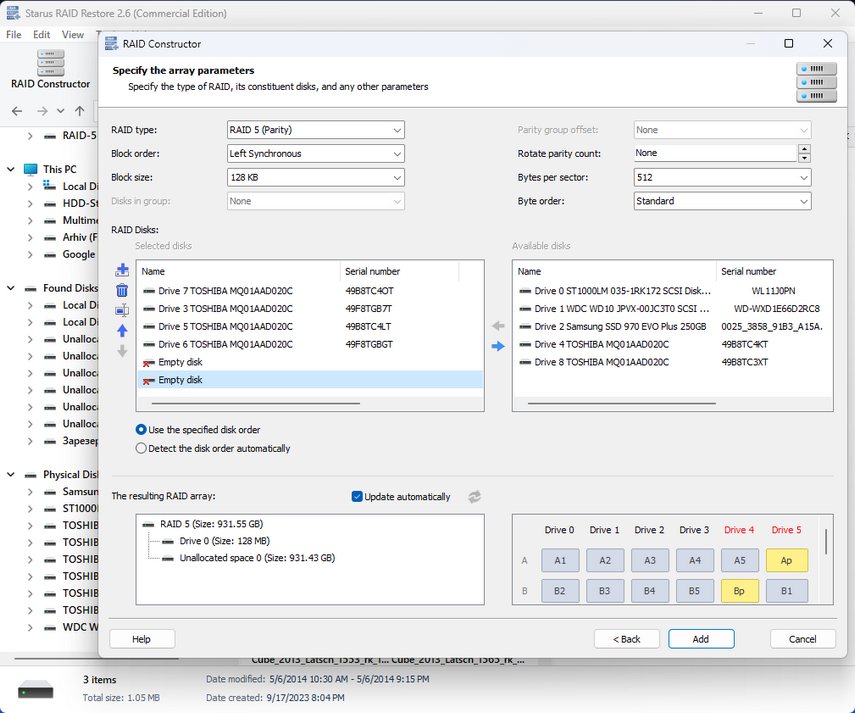The width and height of the screenshot is (855, 713).
Task: Click the up arrow in main window navigation
Action: pos(80,111)
